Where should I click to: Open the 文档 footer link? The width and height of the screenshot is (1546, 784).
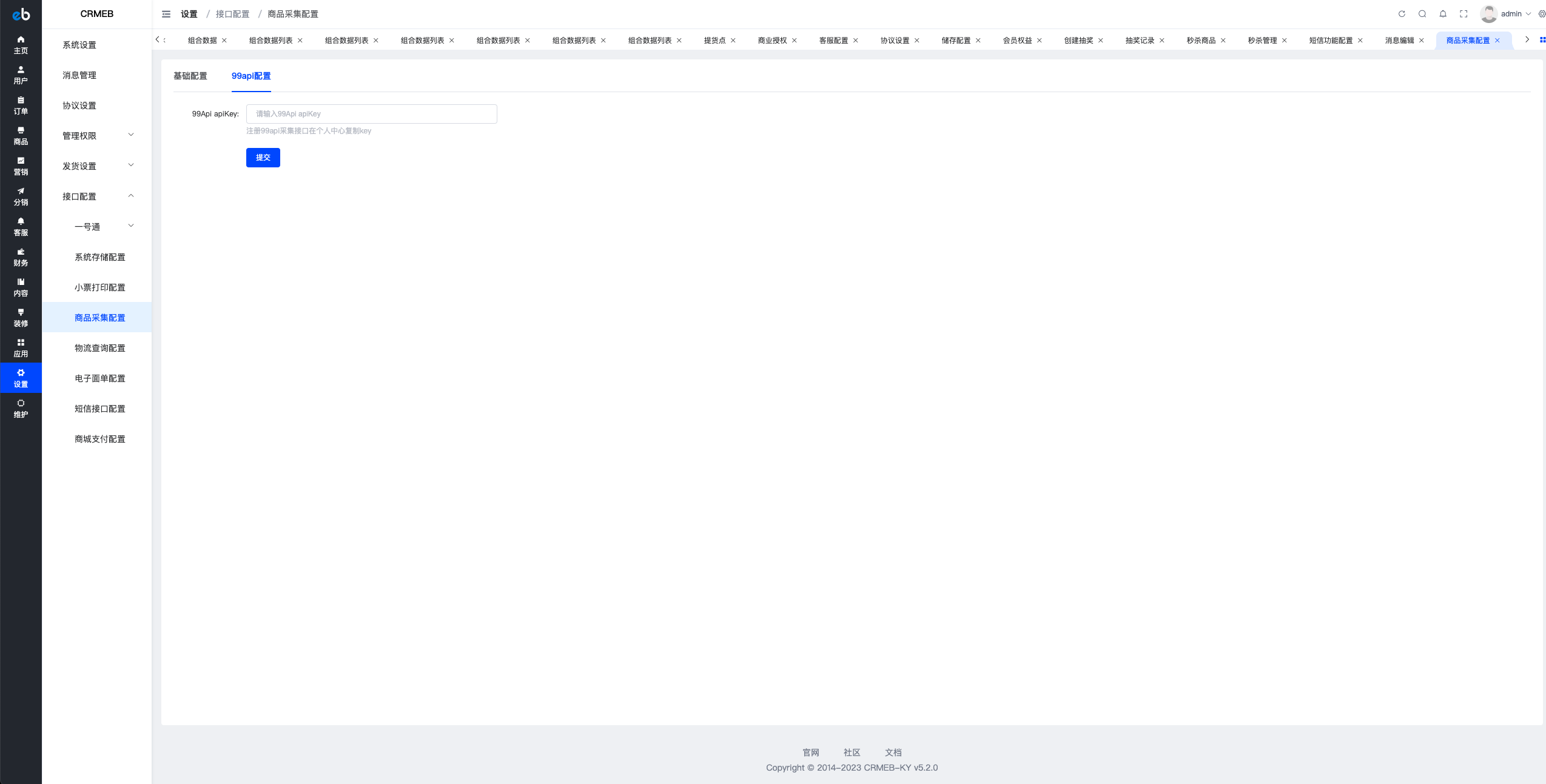click(x=893, y=752)
